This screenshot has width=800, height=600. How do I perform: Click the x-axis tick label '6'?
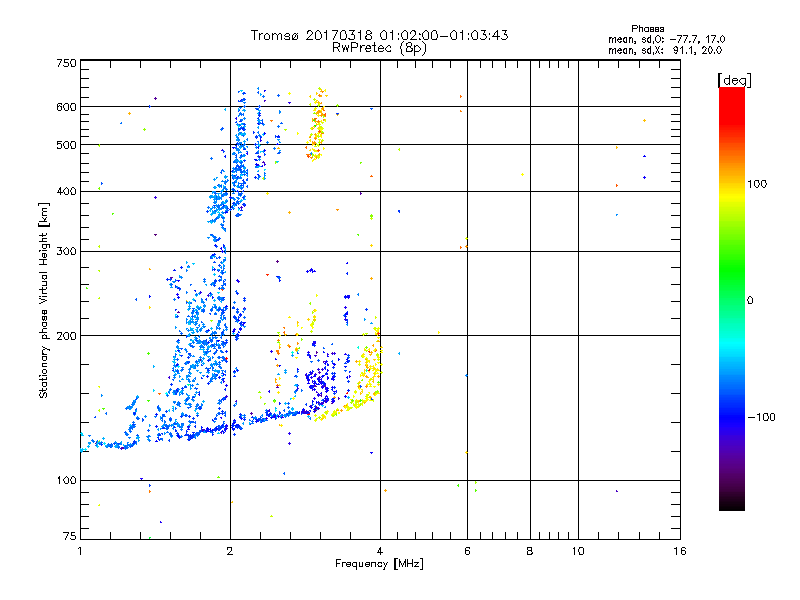[x=467, y=551]
